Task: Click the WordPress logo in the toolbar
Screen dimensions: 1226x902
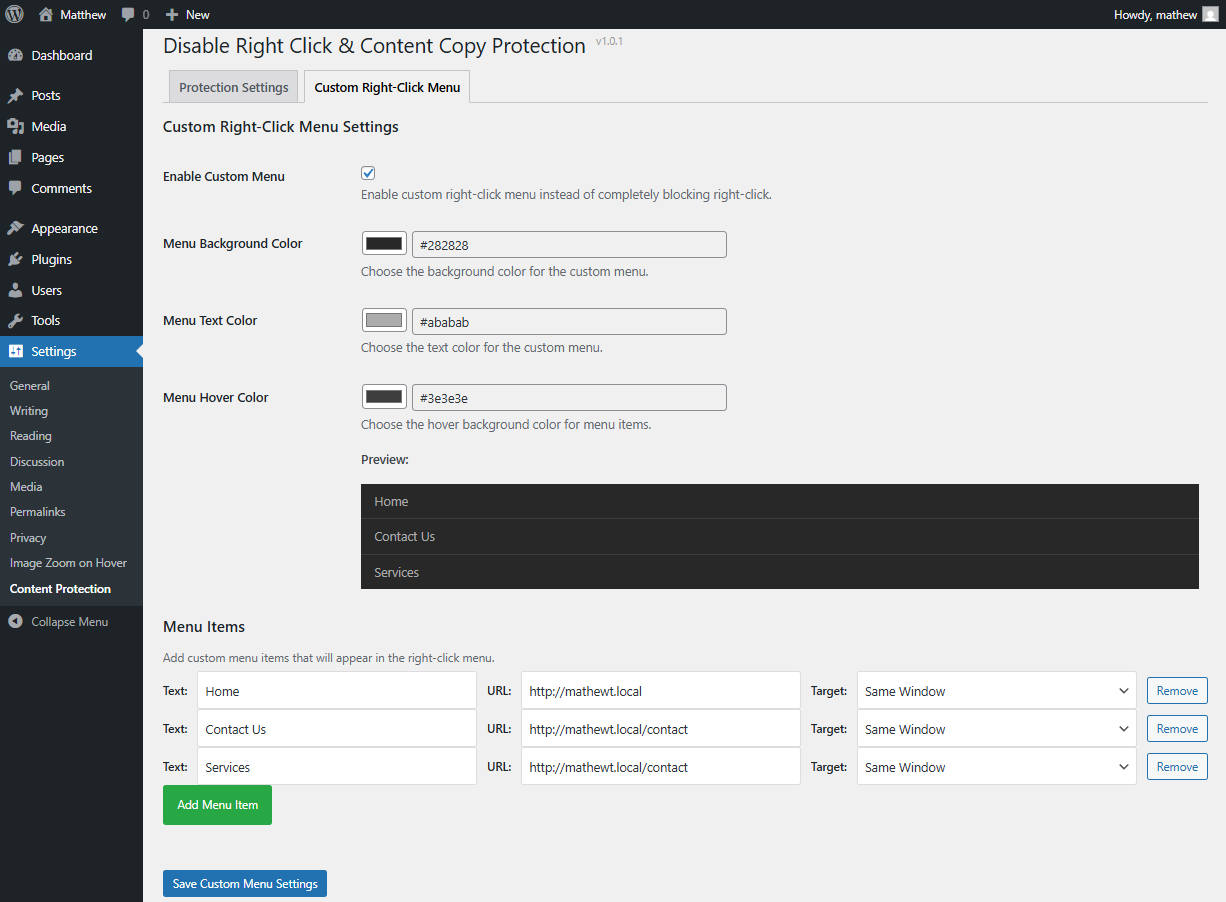Action: click(x=14, y=14)
